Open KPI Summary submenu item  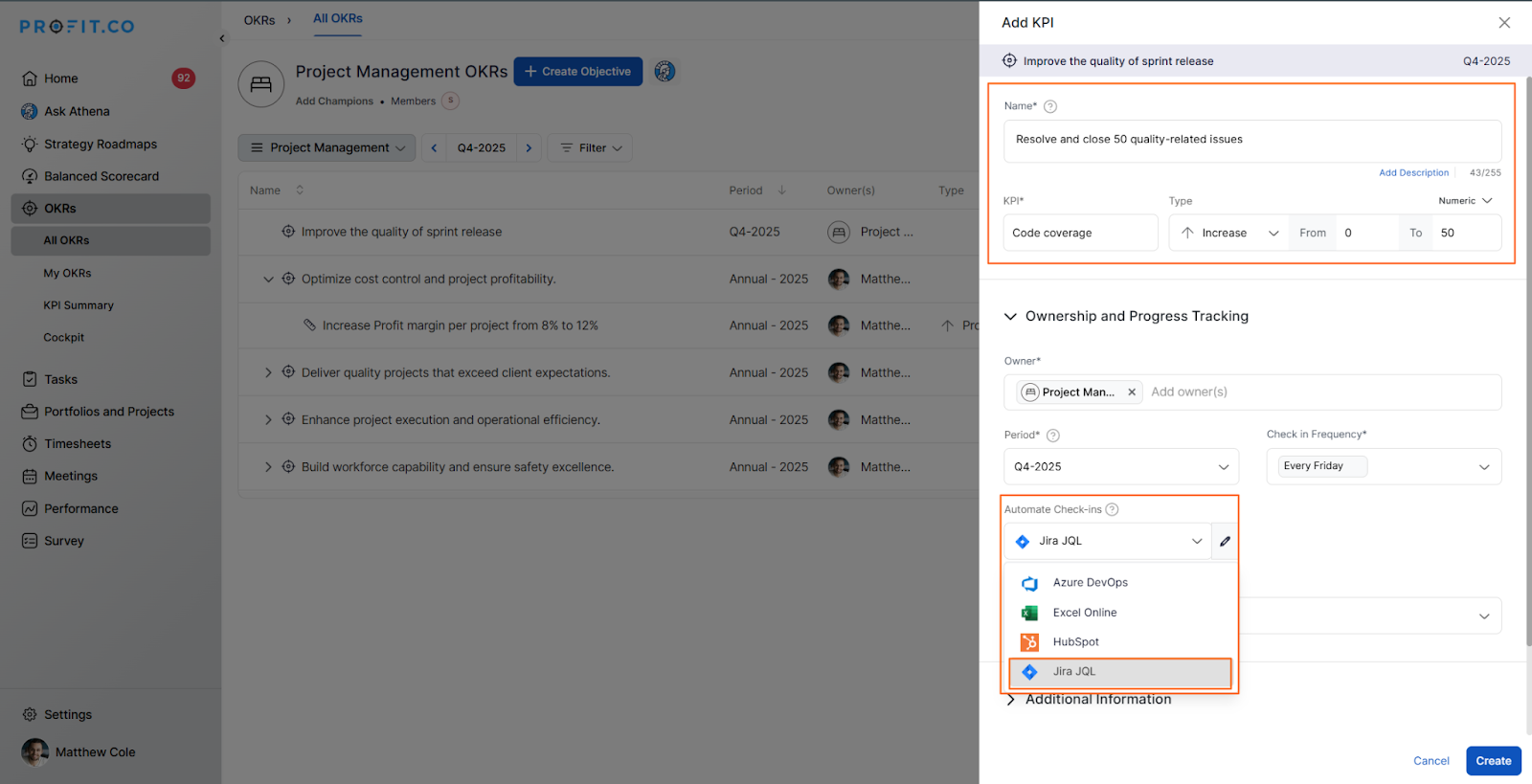click(x=79, y=305)
